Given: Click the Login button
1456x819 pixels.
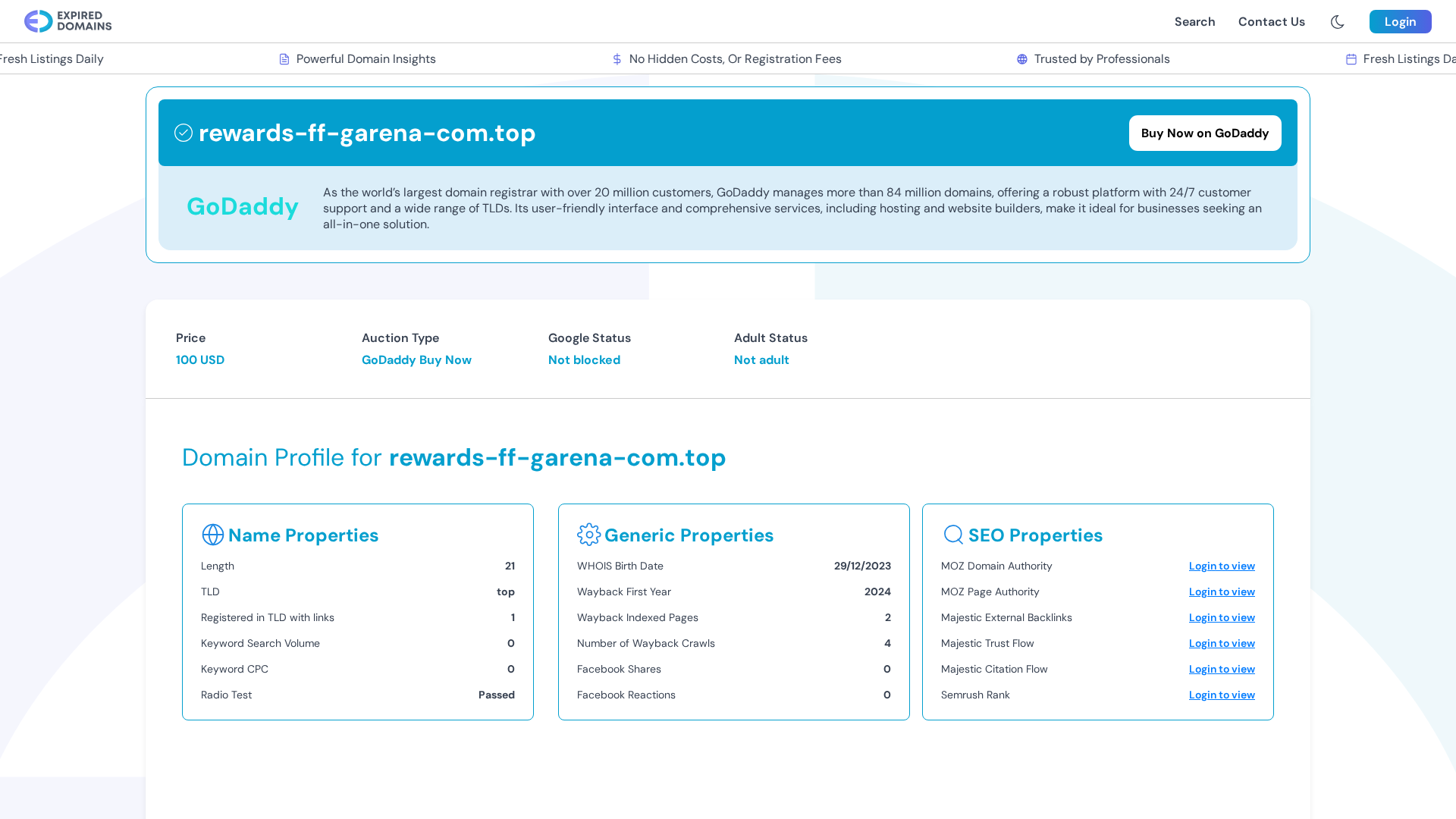Looking at the screenshot, I should click(x=1400, y=22).
